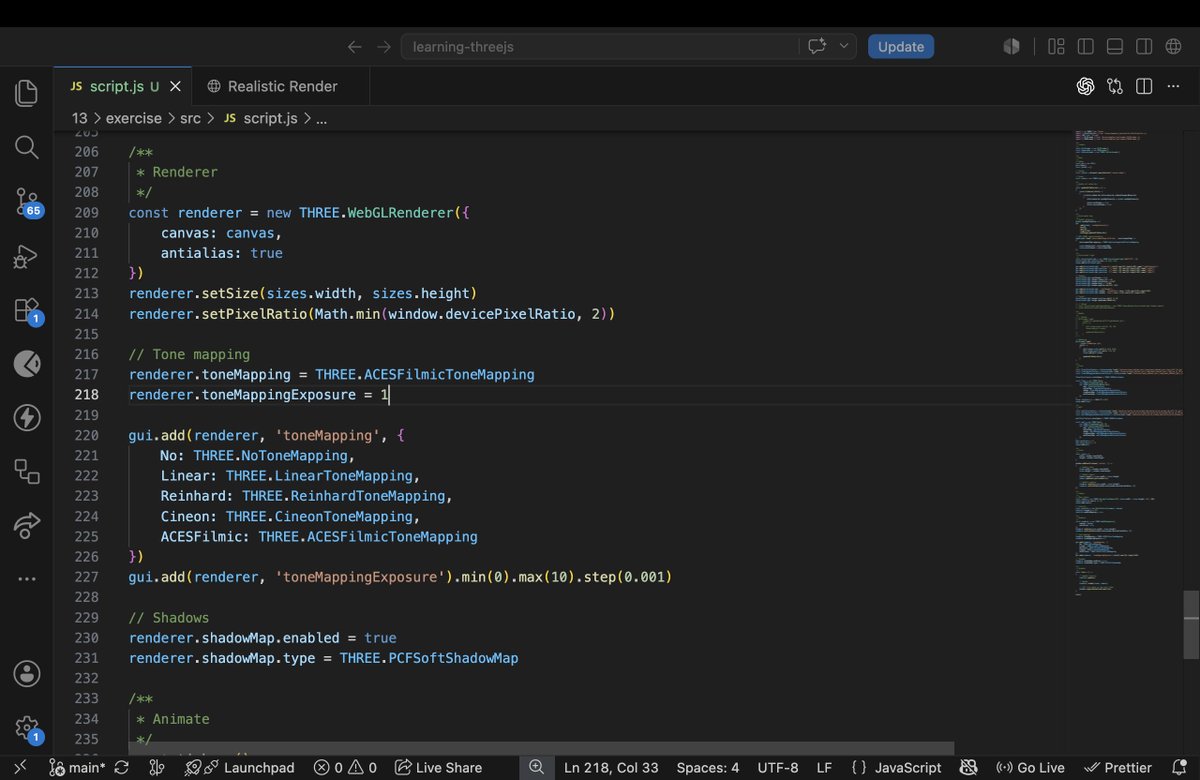Open the Live Share arrow activity icon
The height and width of the screenshot is (780, 1200).
coord(27,525)
